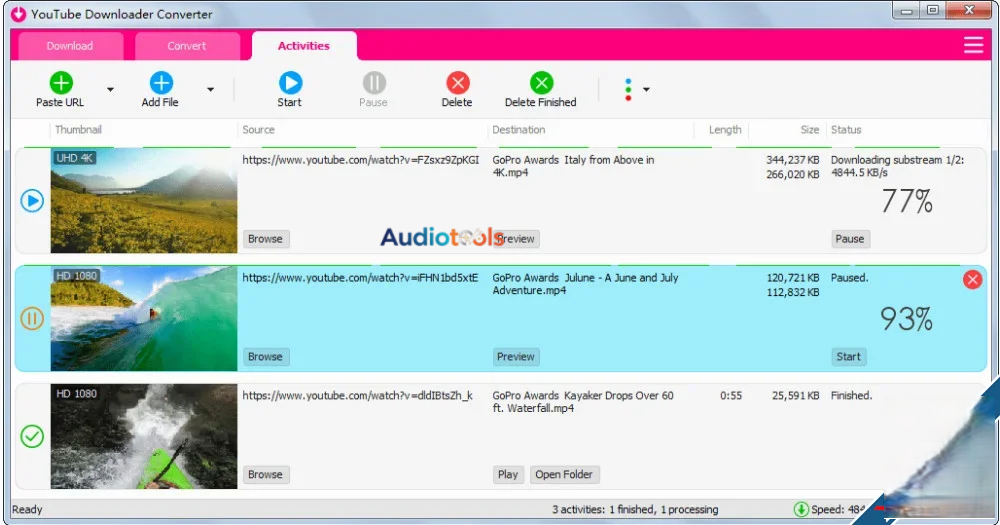Switch to the Download tab

click(70, 46)
